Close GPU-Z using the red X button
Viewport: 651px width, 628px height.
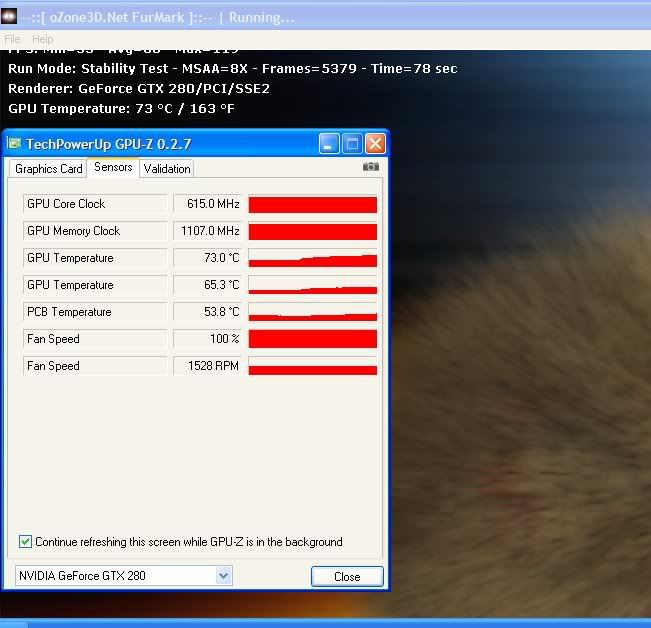pyautogui.click(x=375, y=144)
